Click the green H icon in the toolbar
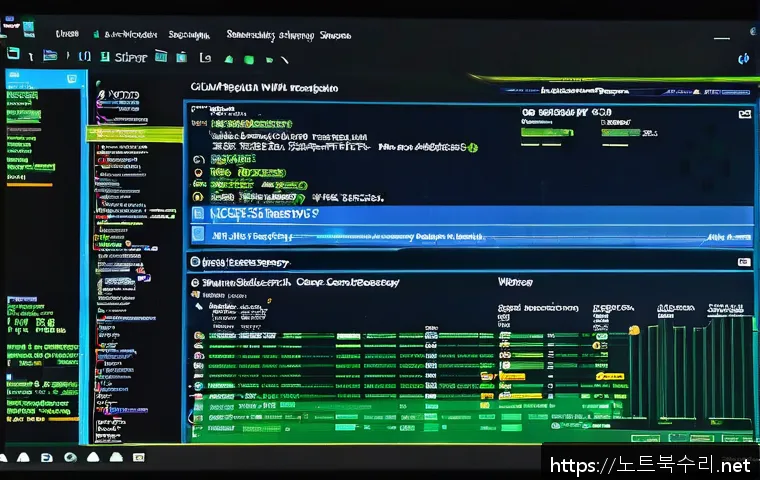 click(x=104, y=57)
